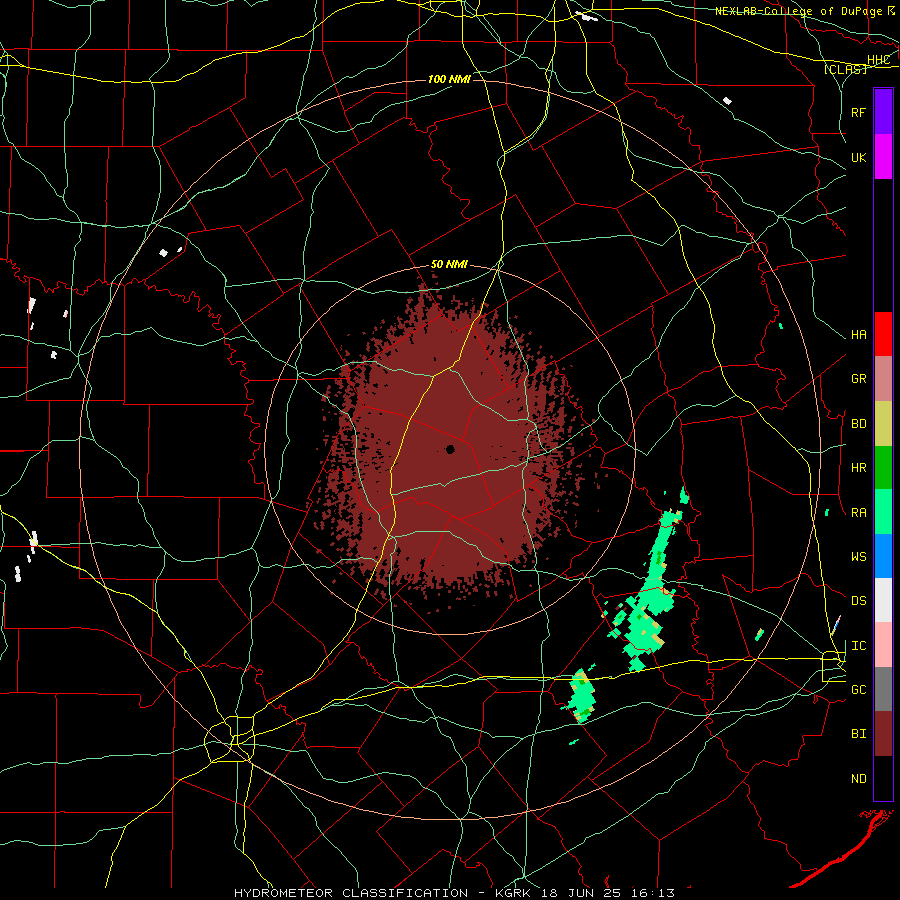The width and height of the screenshot is (900, 900).
Task: Click the DS white legend color swatch
Action: point(883,600)
